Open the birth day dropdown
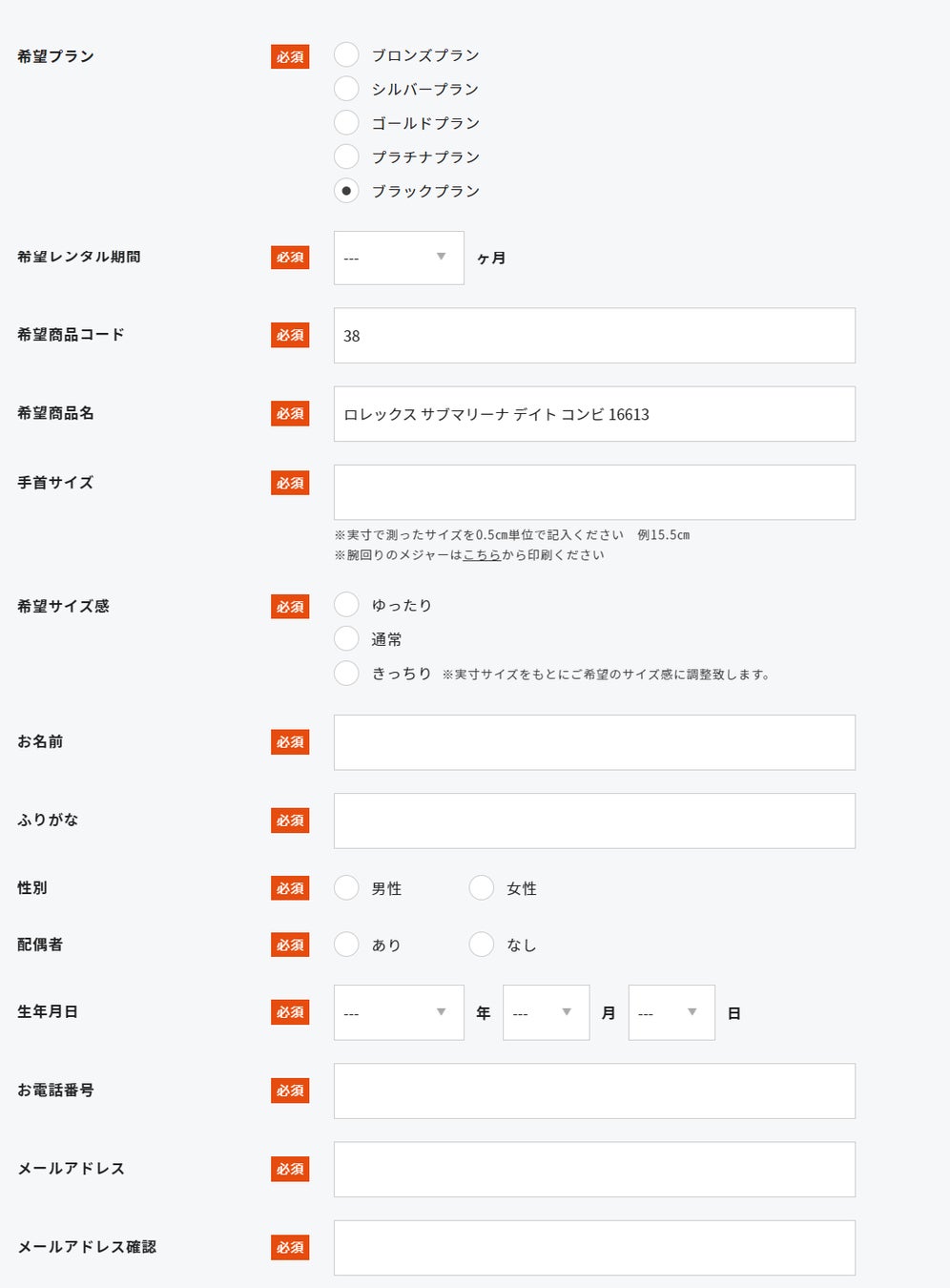 [x=671, y=1012]
